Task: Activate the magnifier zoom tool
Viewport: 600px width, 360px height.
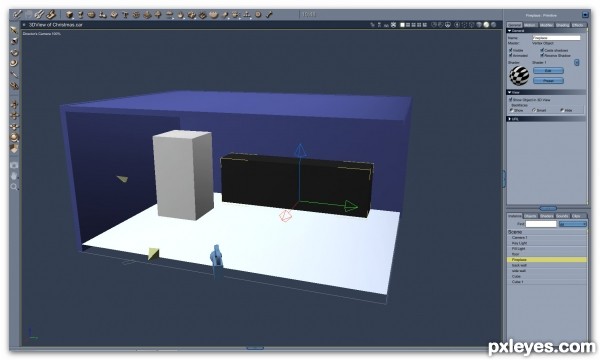Action: click(x=14, y=187)
